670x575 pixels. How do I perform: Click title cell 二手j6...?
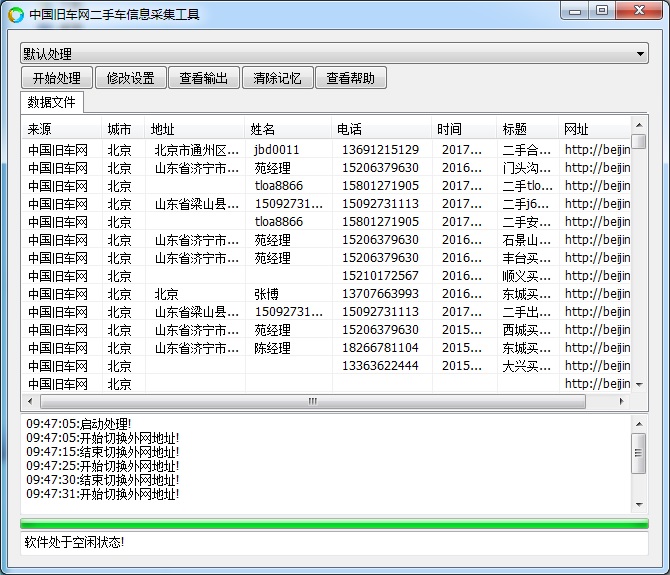pyautogui.click(x=526, y=204)
